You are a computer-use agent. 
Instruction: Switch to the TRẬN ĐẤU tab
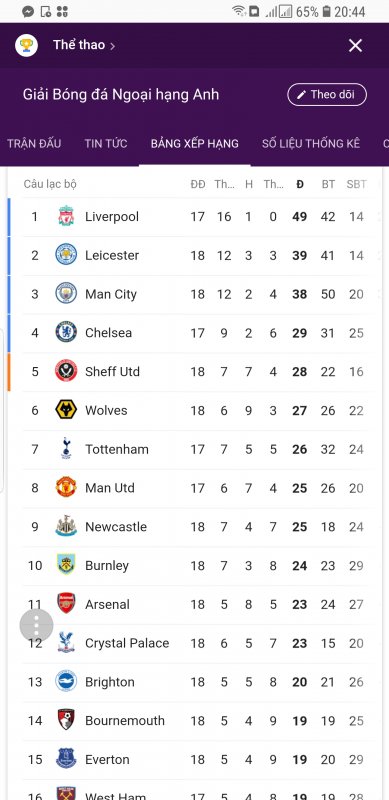click(x=34, y=143)
